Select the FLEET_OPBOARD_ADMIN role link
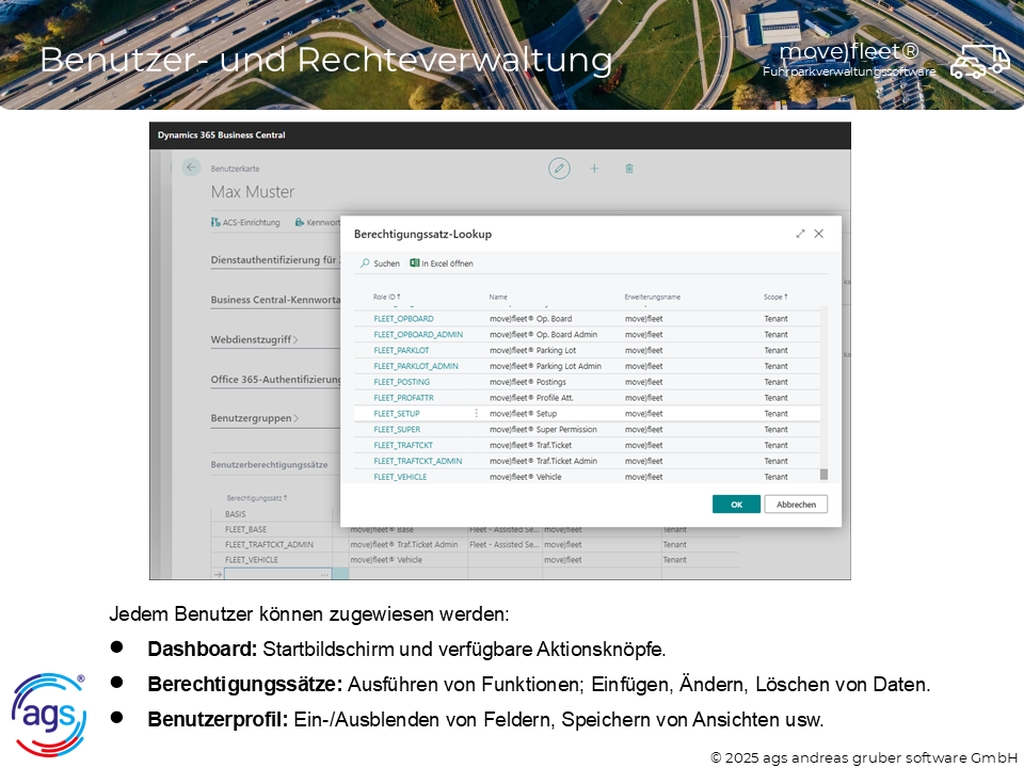The image size is (1024, 768). (x=418, y=334)
